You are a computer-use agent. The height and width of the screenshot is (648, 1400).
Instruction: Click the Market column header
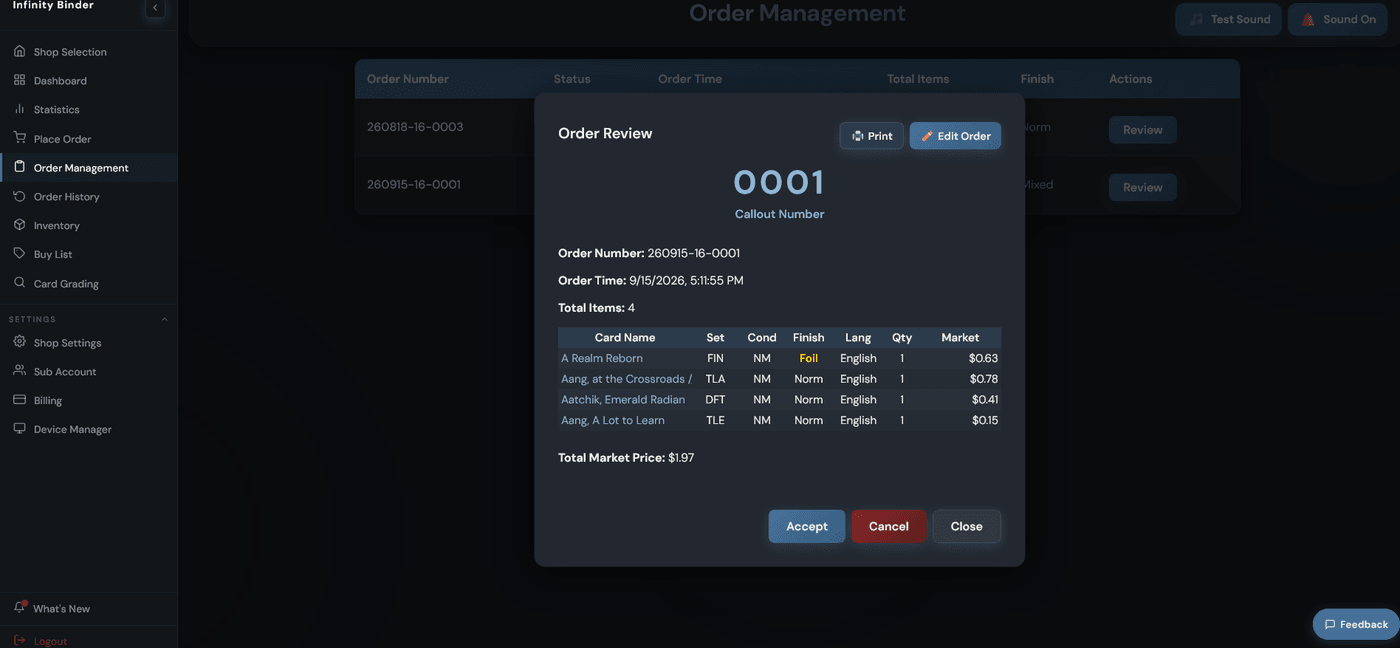[x=960, y=337]
